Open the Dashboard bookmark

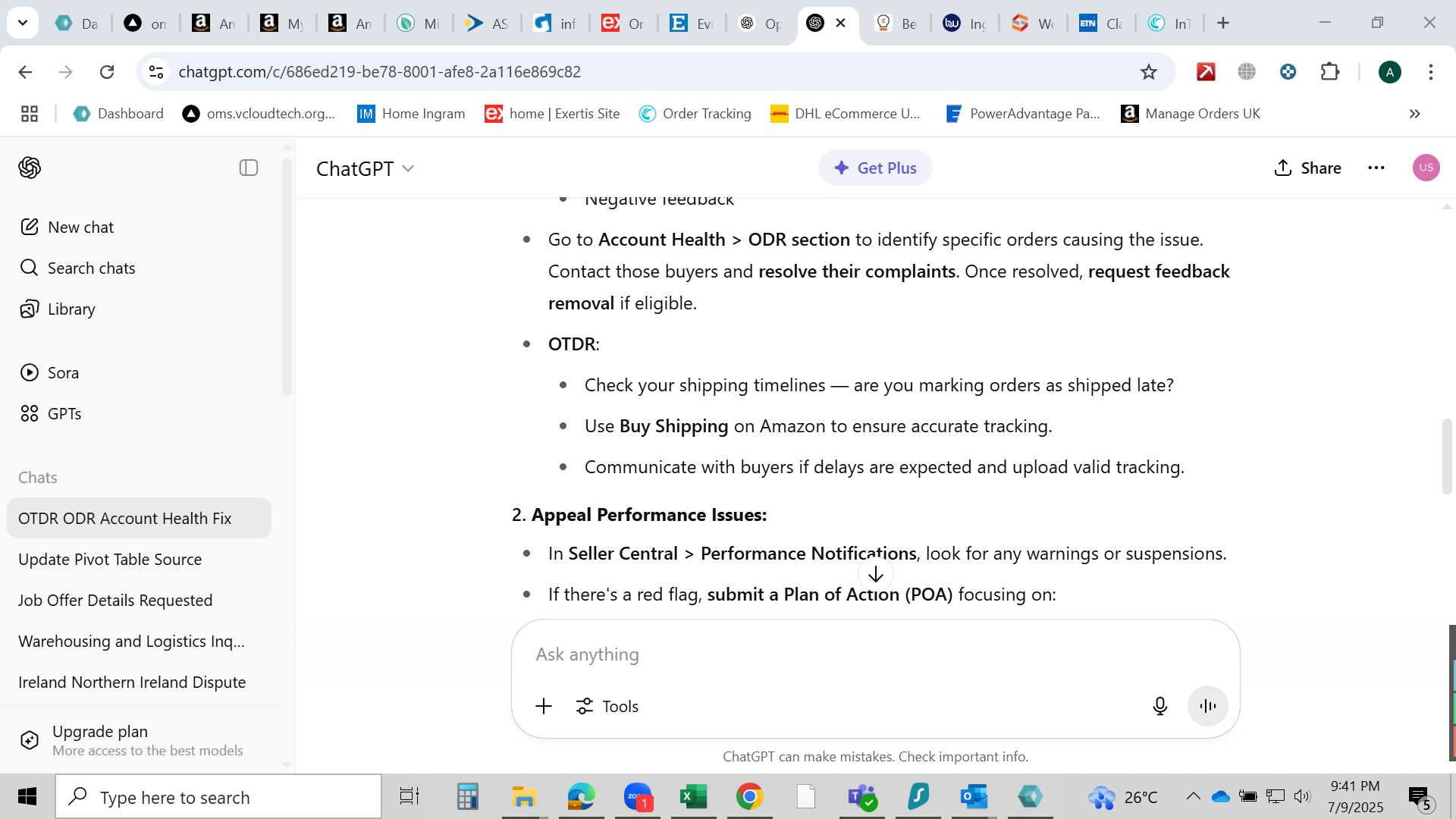point(119,114)
